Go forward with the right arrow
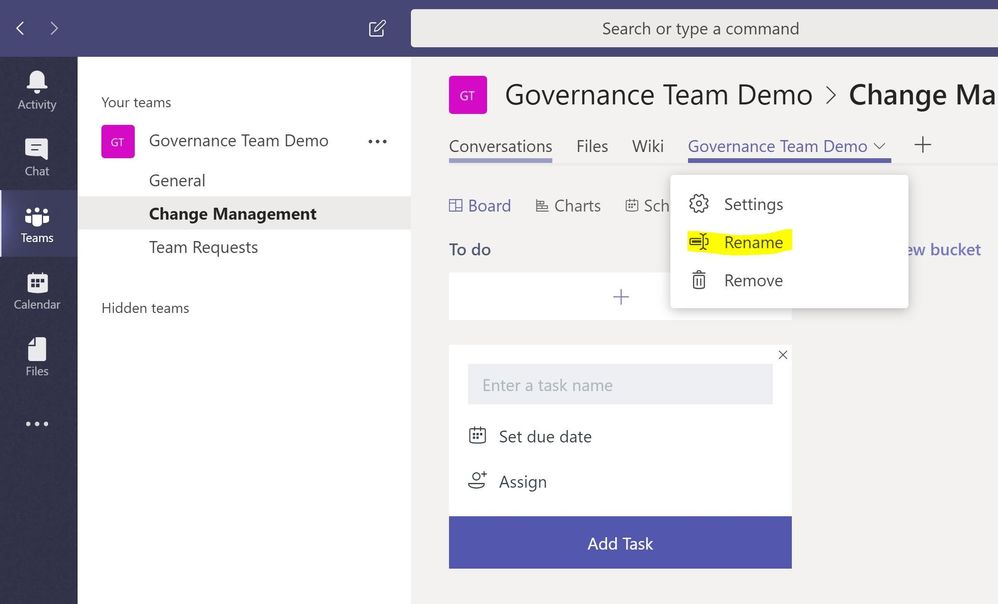Screen dimensions: 998x604 (x=54, y=28)
